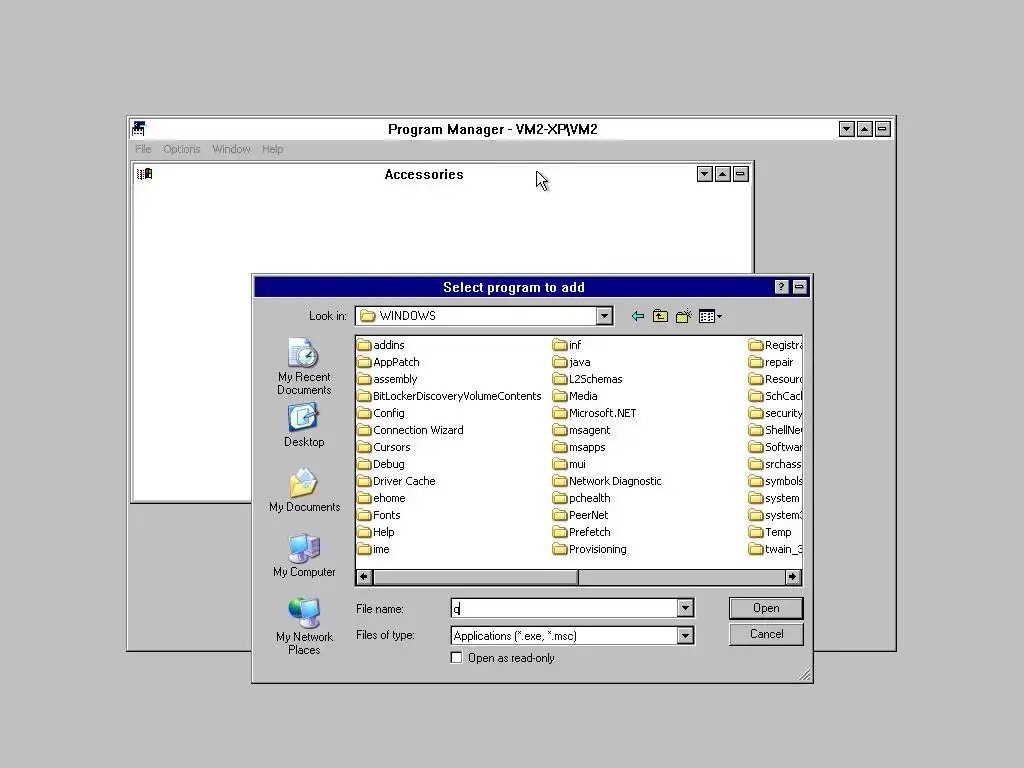The width and height of the screenshot is (1024, 768).
Task: Select the symbols folder
Action: [776, 481]
